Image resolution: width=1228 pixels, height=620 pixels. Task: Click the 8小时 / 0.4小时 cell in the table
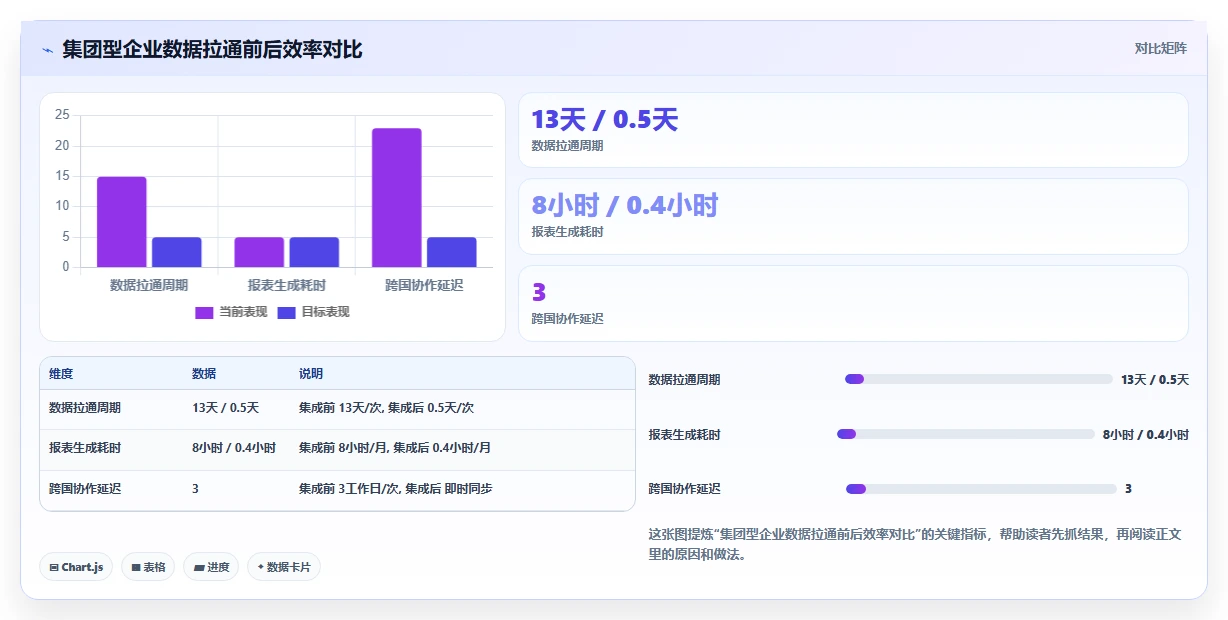pos(234,448)
